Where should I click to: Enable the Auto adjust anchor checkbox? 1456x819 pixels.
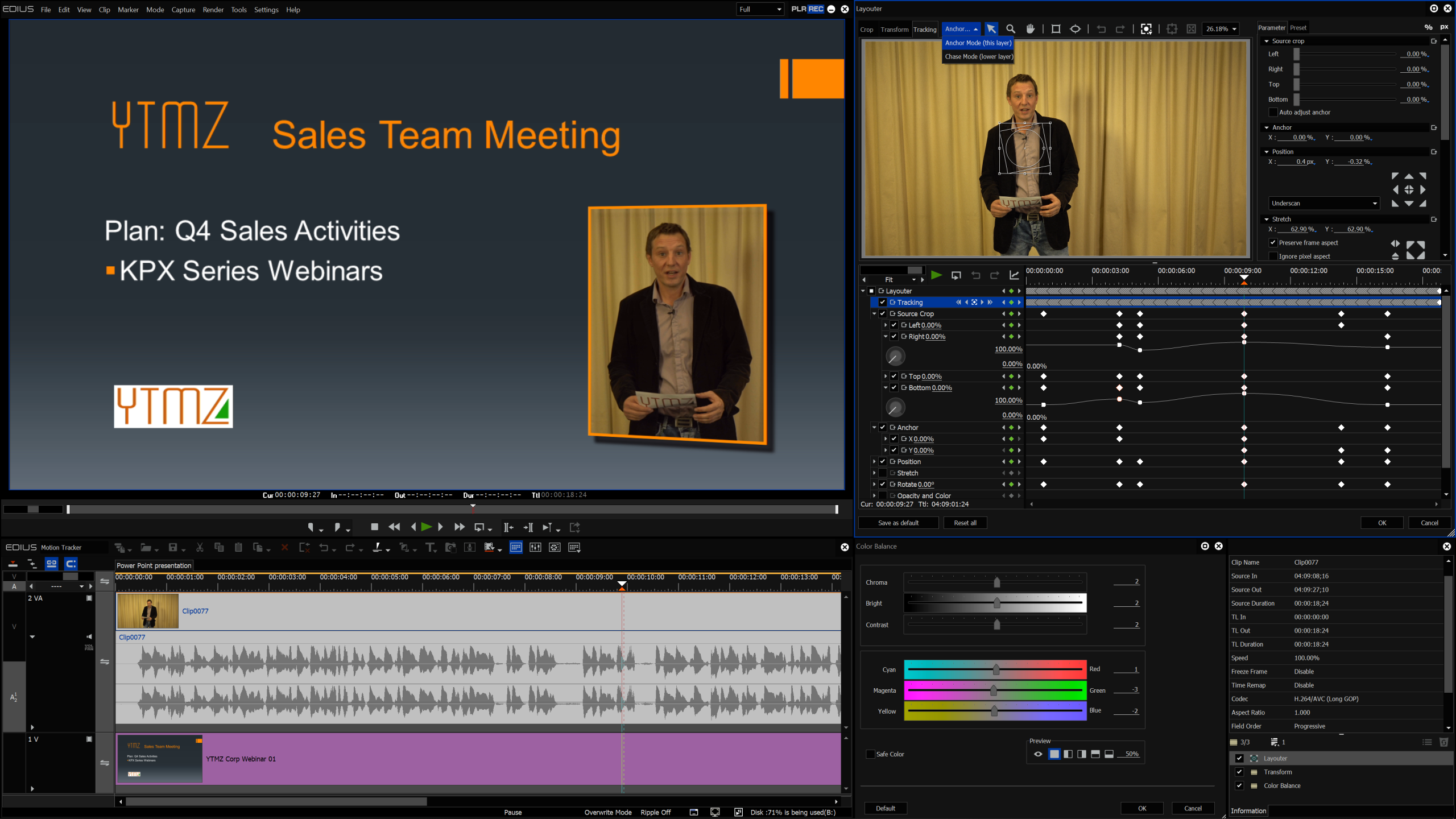pos(1273,113)
